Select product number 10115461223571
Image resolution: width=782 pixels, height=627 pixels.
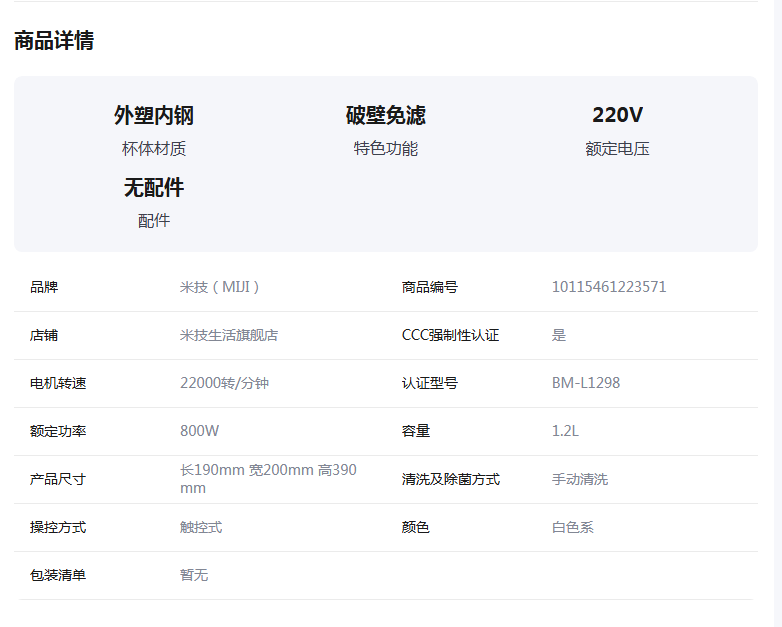pyautogui.click(x=609, y=287)
